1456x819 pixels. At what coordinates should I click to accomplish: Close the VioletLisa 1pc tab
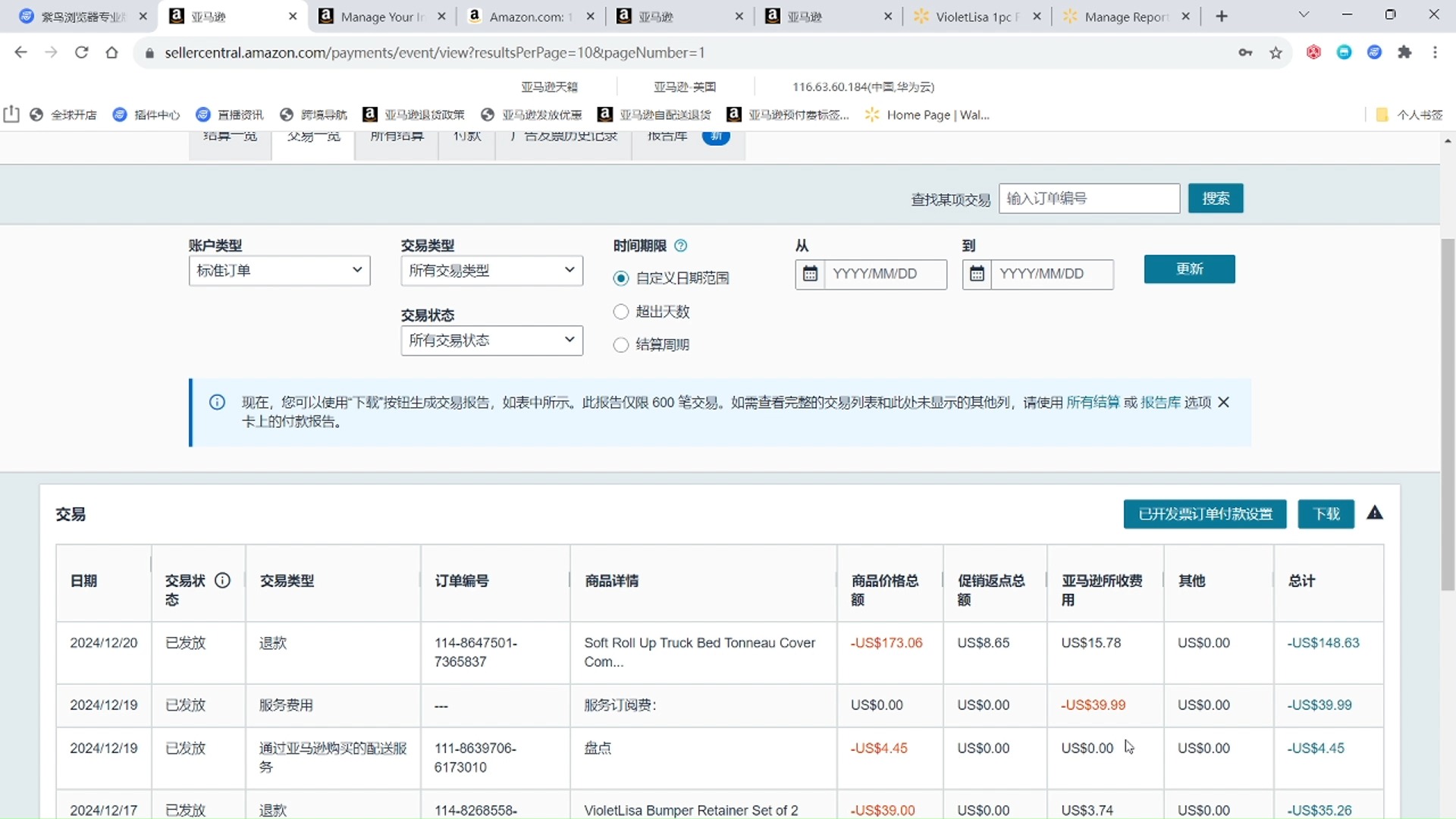click(1037, 16)
